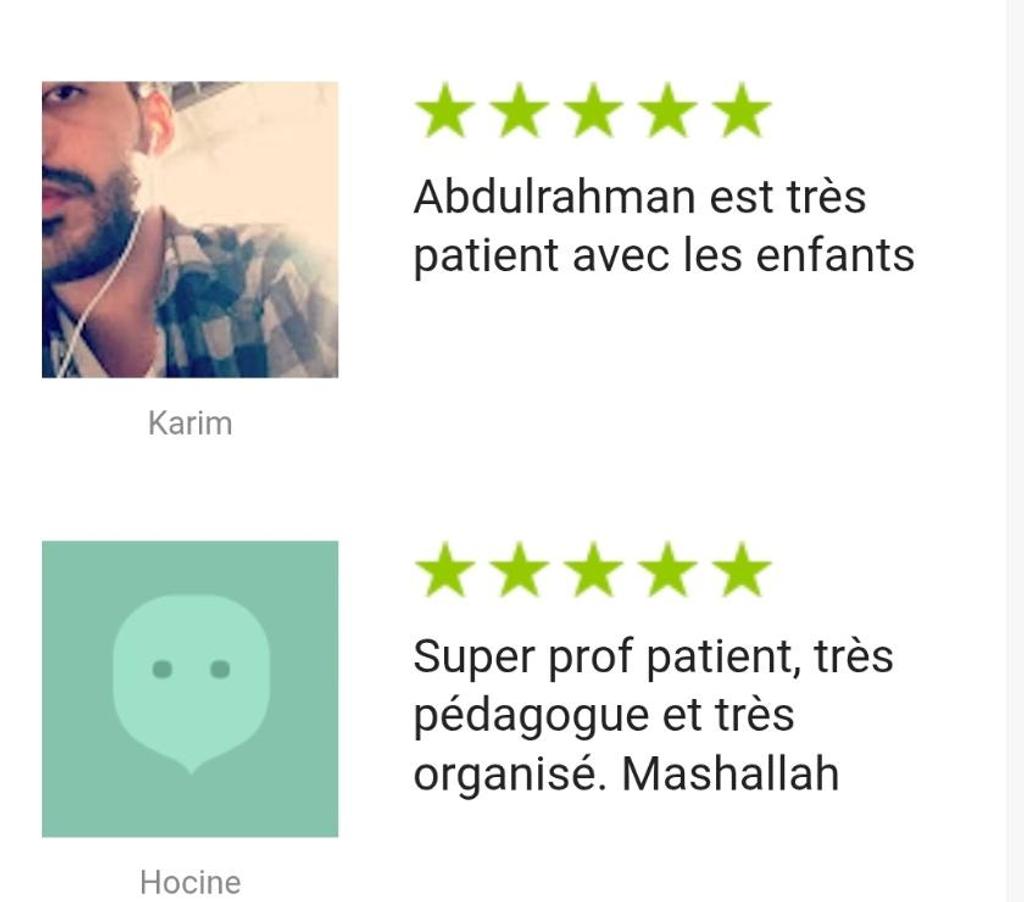Click fourth star of Karim's rating
The image size is (1024, 902).
667,110
